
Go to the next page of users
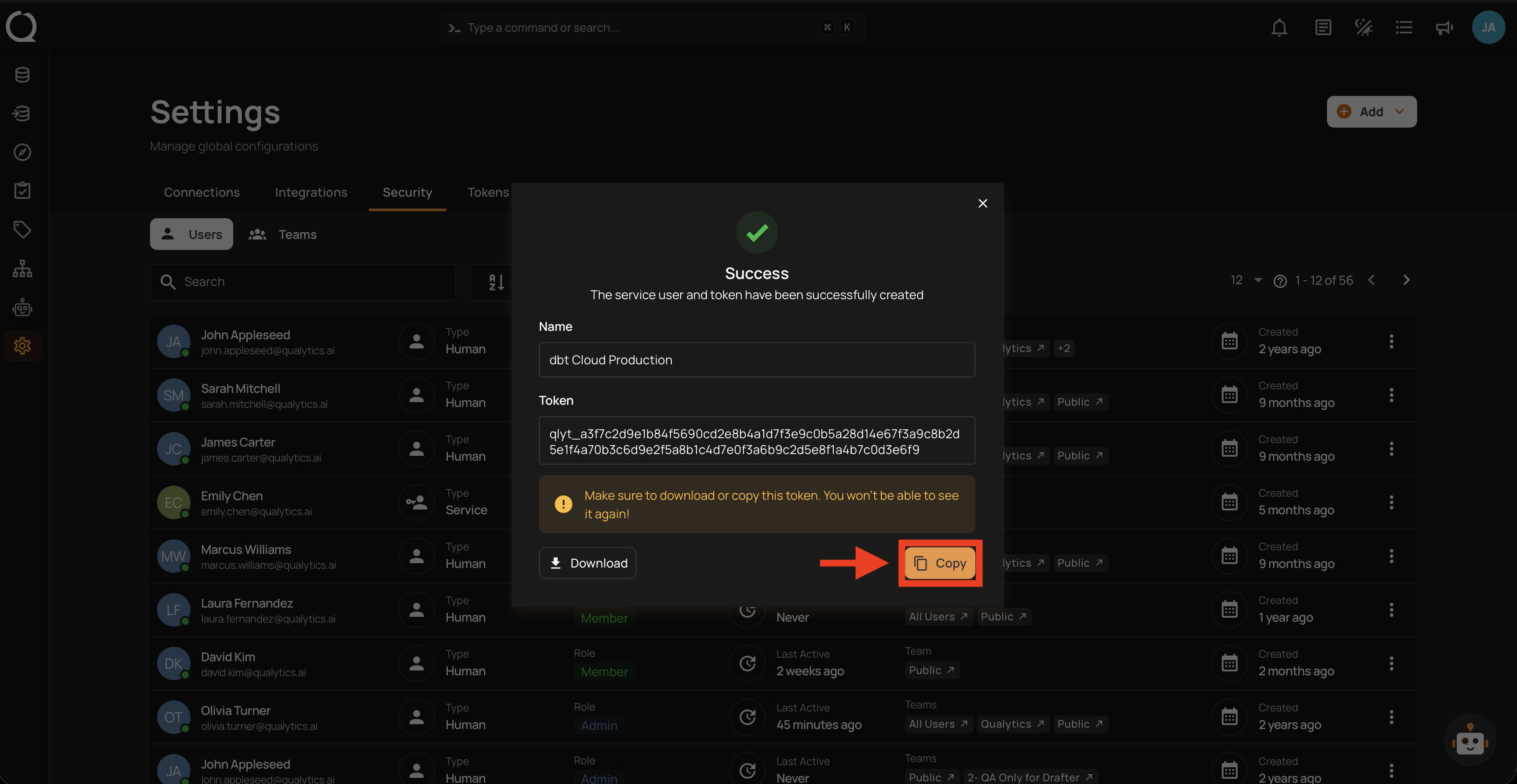1406,280
